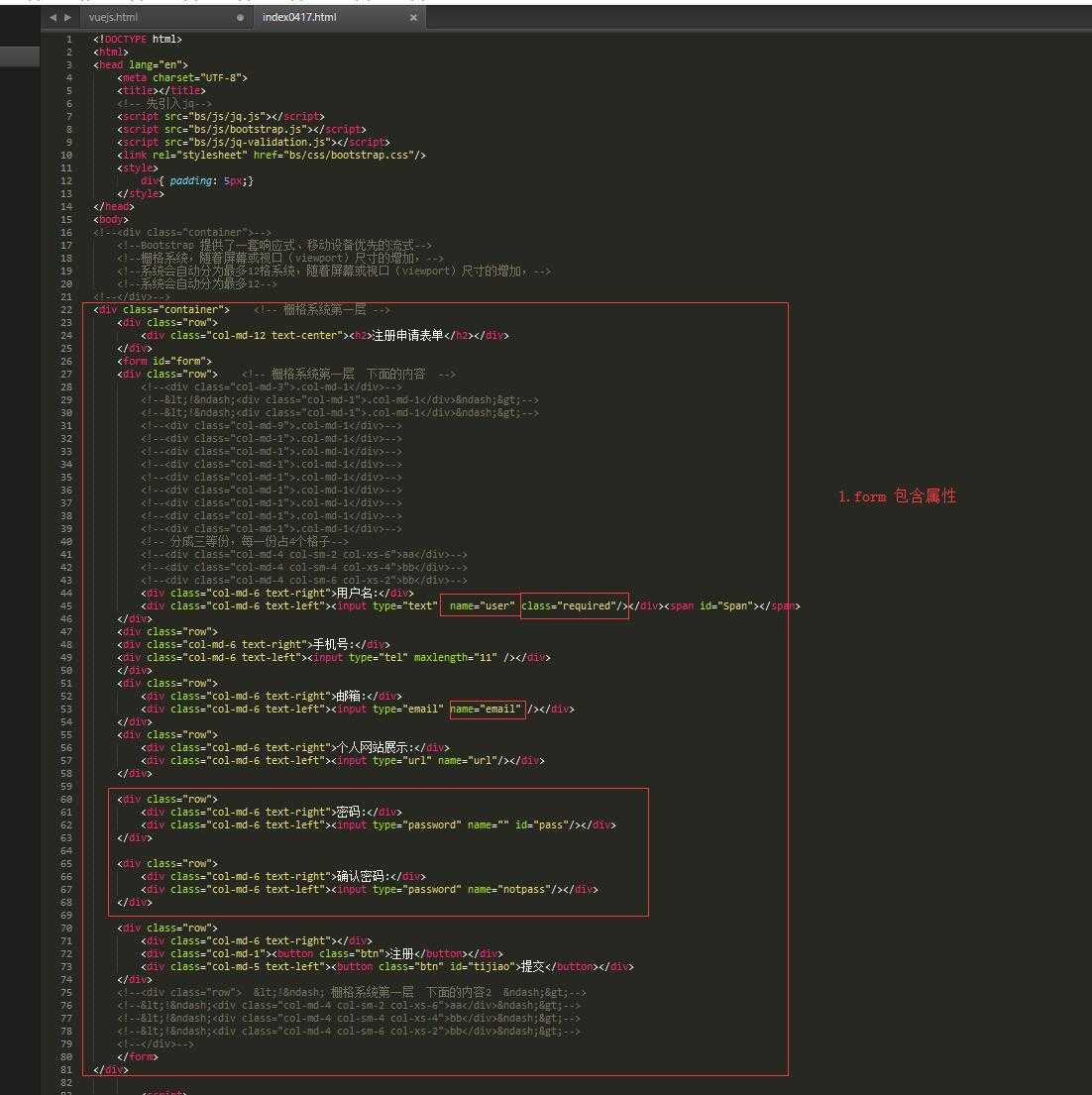Click gutter line number 81
Image resolution: width=1092 pixels, height=1095 pixels.
66,1069
